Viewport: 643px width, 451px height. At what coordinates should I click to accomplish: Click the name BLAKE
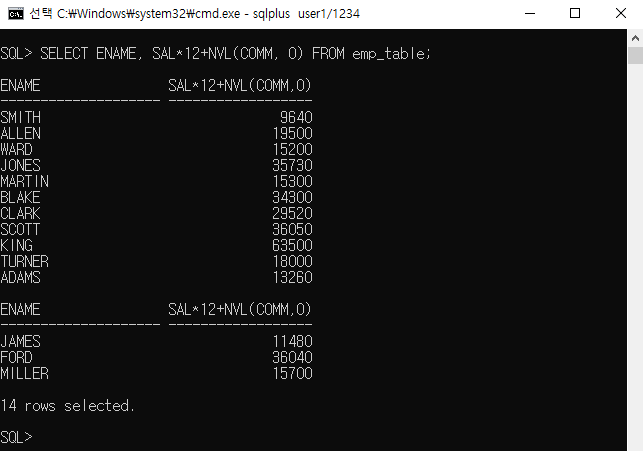[21, 198]
